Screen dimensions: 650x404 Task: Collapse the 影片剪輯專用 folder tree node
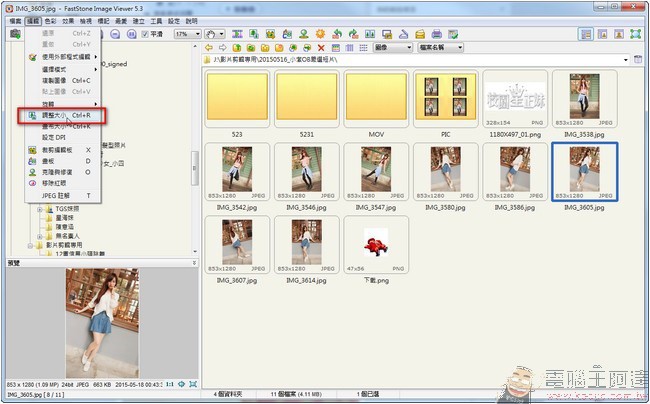[30, 246]
